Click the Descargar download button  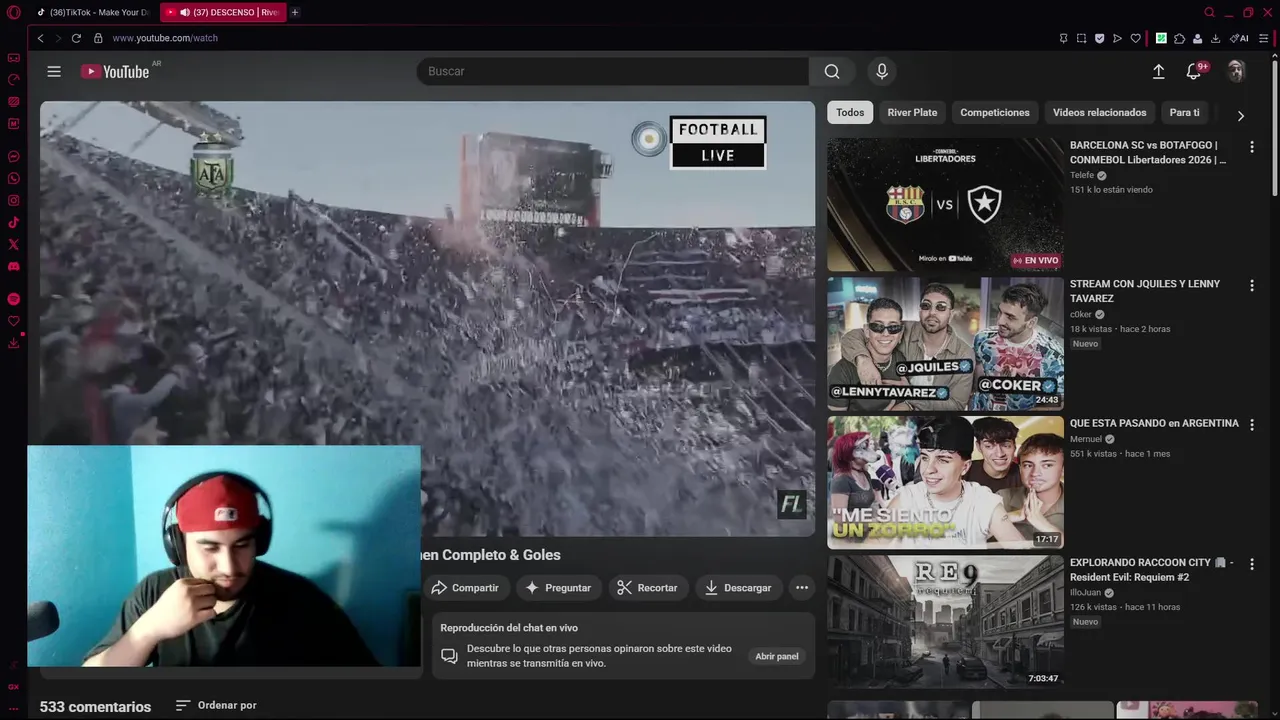(738, 588)
